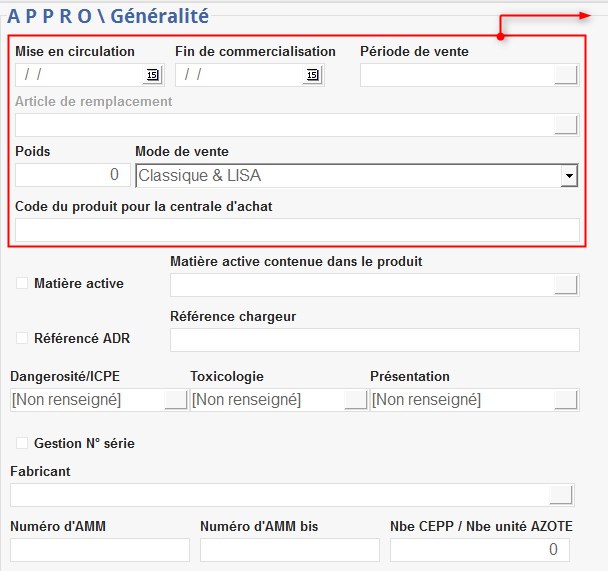Expand the Mode de vente dropdown
Image resolution: width=608 pixels, height=571 pixels.
coord(569,176)
